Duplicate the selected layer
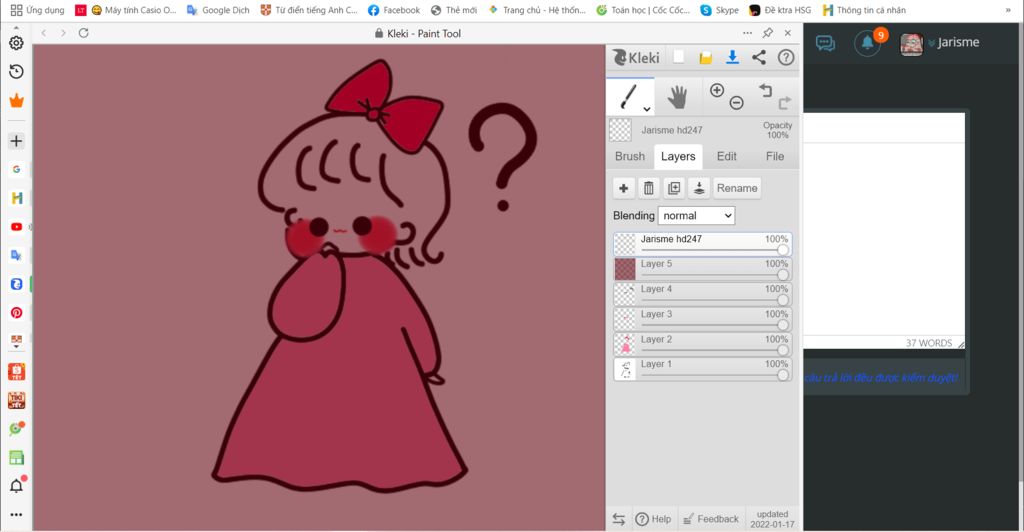 (674, 188)
